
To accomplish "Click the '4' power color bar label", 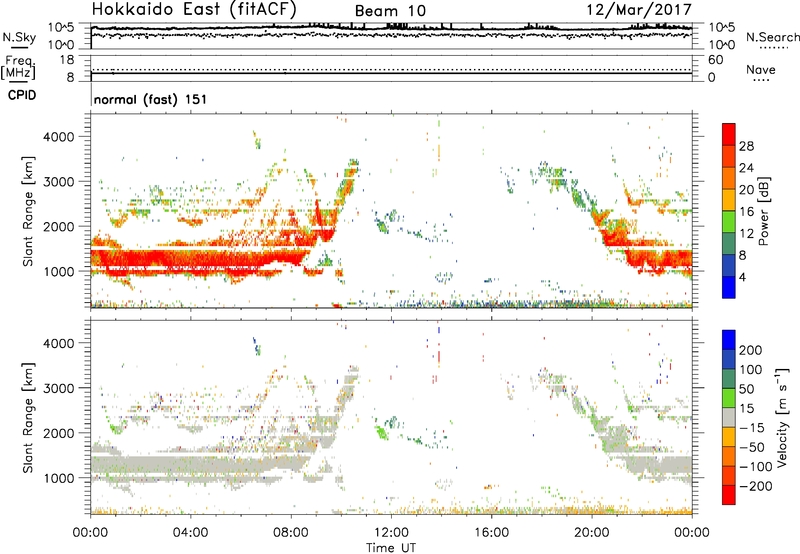I will coord(742,278).
